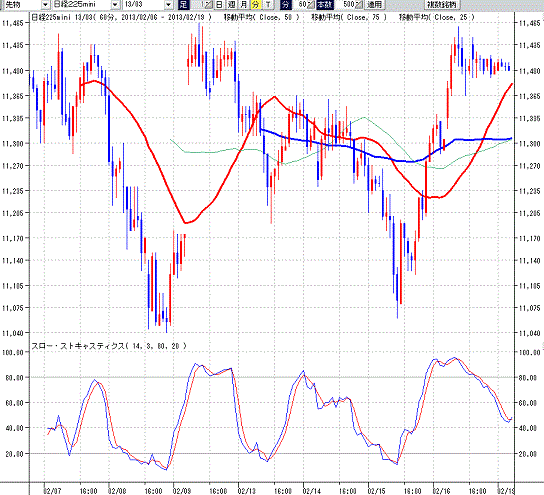This screenshot has height=495, width=544.
Task: Click the 11,170 value on left price axis
Action: [13, 238]
